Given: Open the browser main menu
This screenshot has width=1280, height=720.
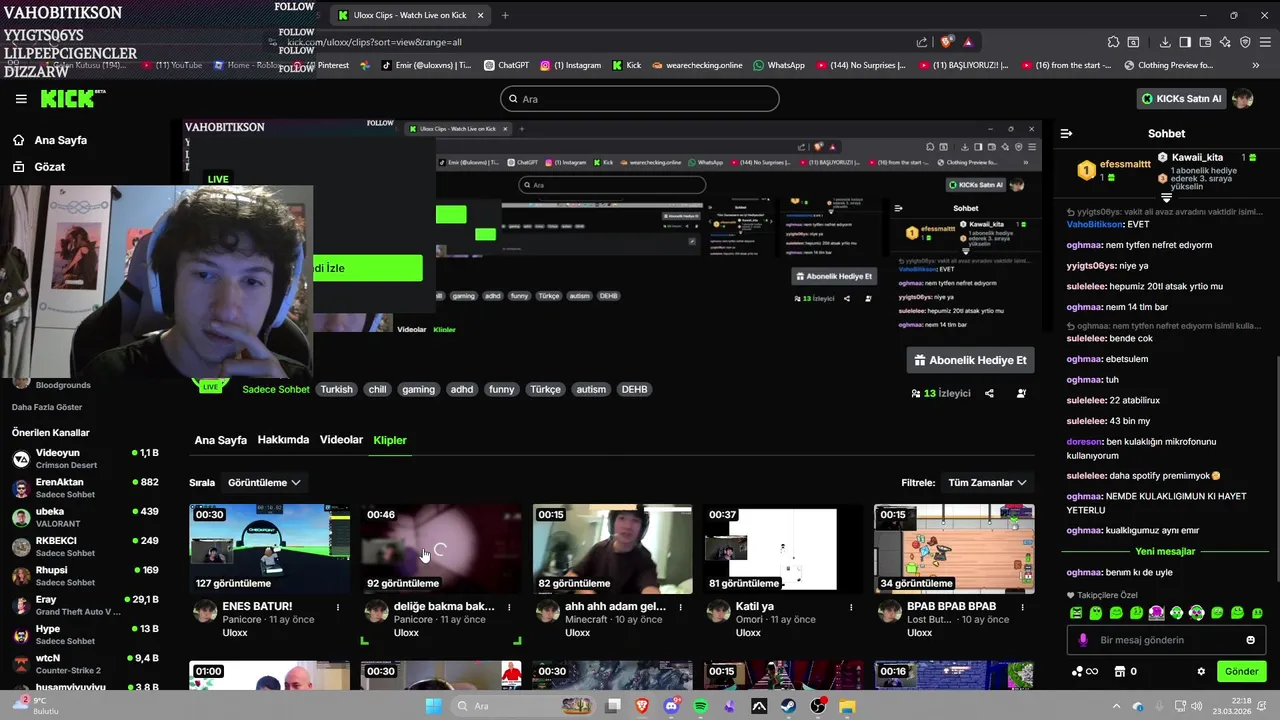Looking at the screenshot, I should 1265,42.
